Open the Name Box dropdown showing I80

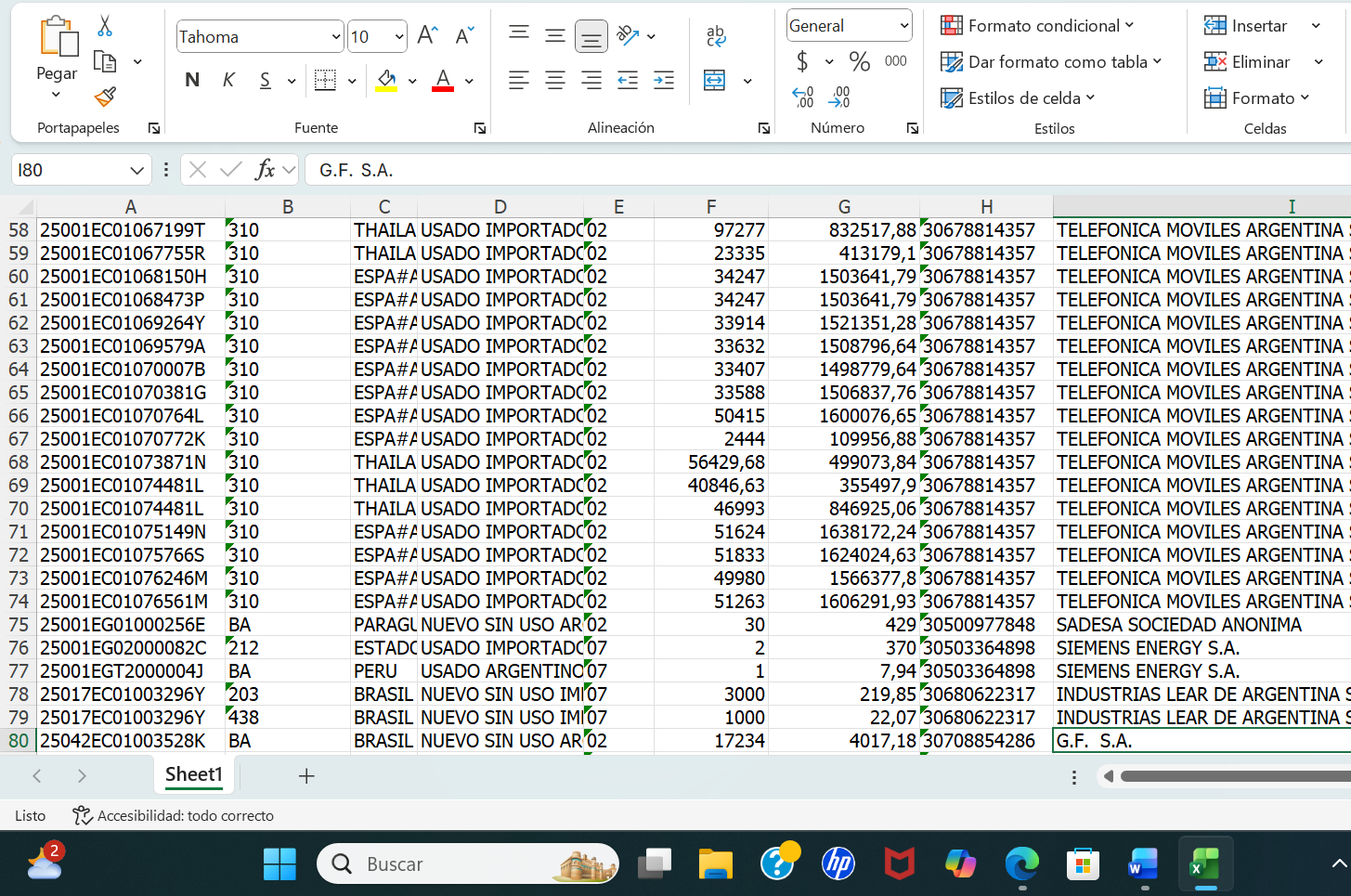(x=136, y=170)
